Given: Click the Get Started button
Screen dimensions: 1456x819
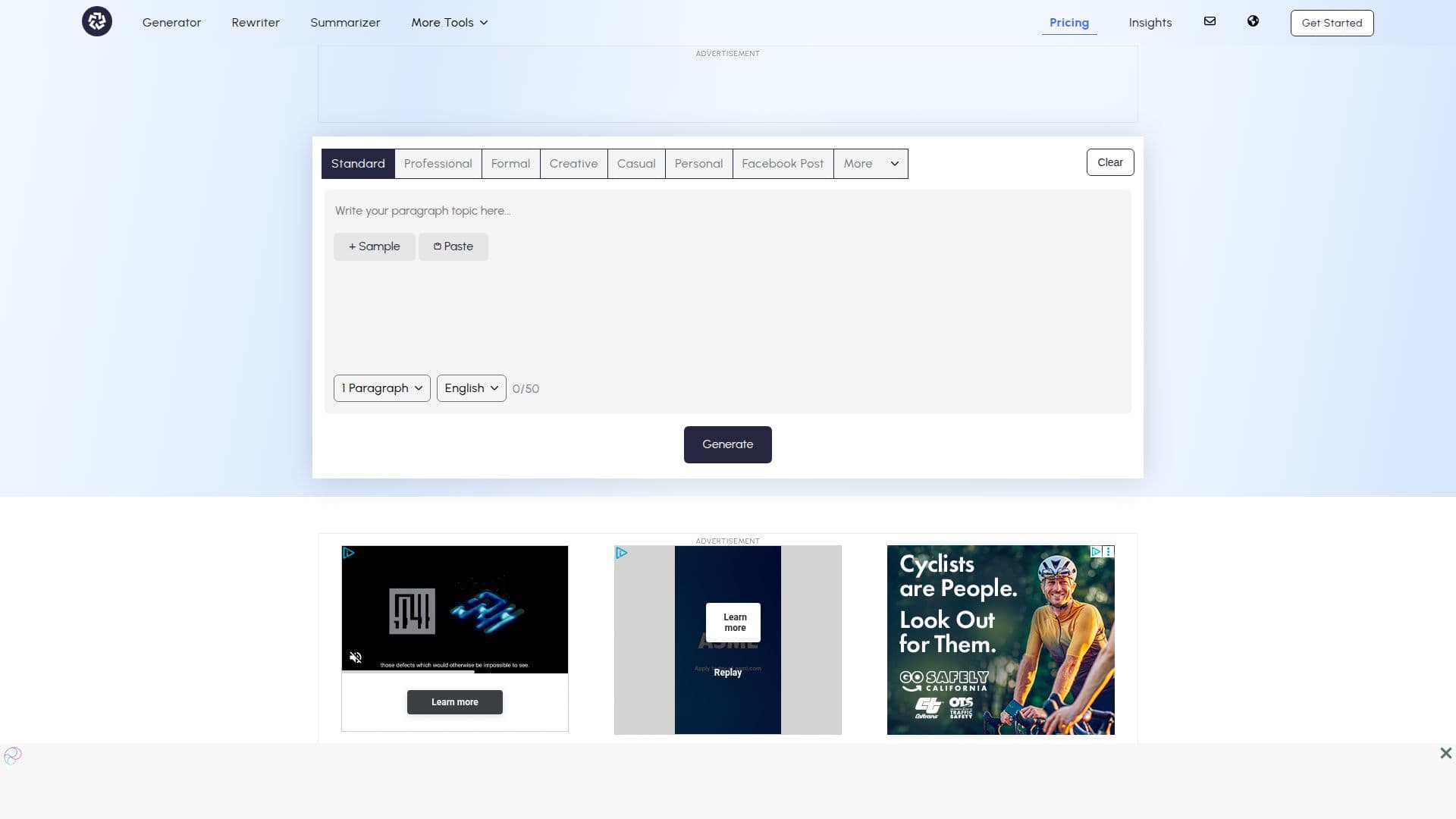Looking at the screenshot, I should (1332, 23).
